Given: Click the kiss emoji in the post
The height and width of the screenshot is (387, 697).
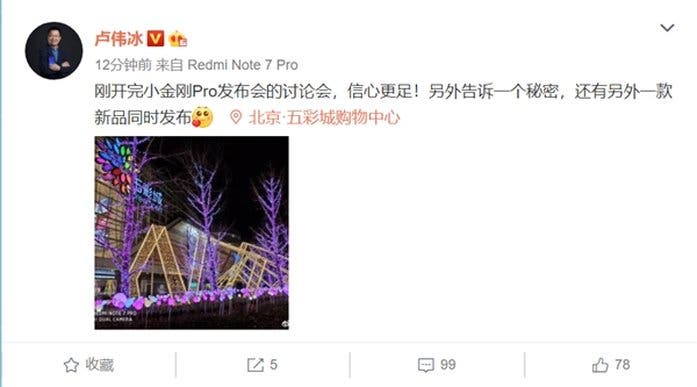Looking at the screenshot, I should click(203, 117).
